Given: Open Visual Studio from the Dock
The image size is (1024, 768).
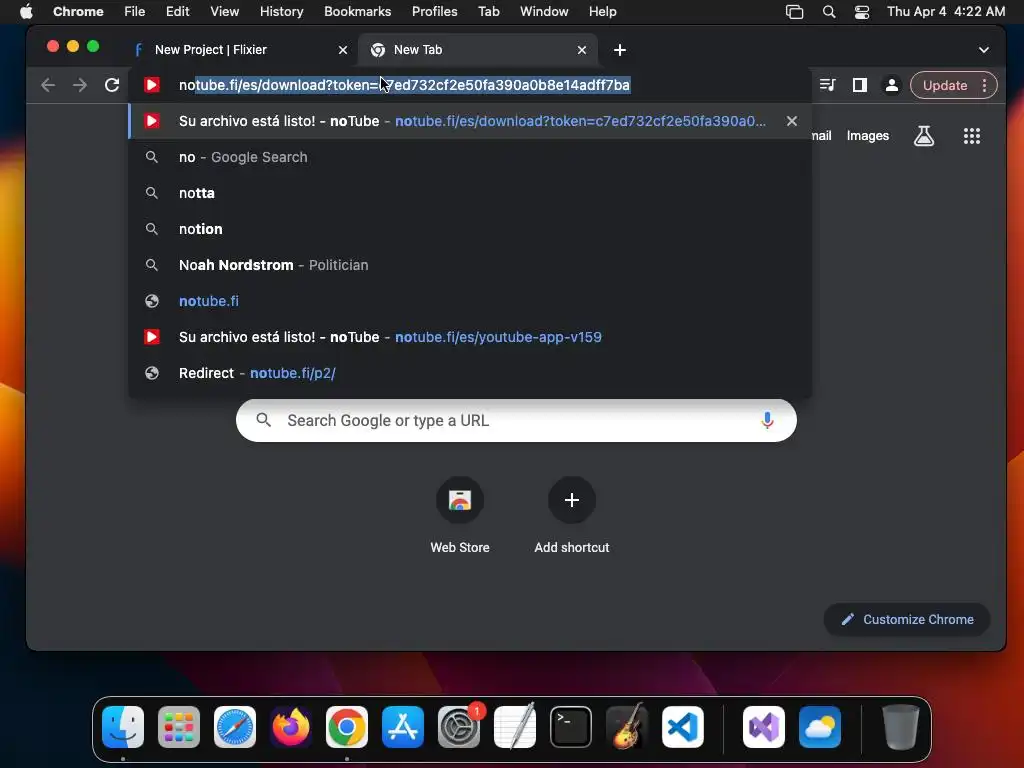Looking at the screenshot, I should (x=763, y=727).
